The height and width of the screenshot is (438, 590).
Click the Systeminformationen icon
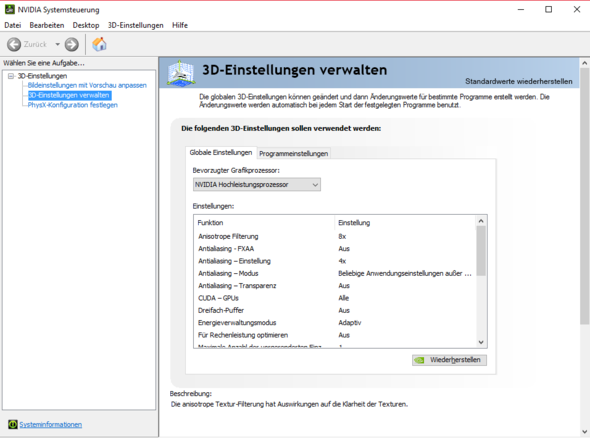coord(12,424)
